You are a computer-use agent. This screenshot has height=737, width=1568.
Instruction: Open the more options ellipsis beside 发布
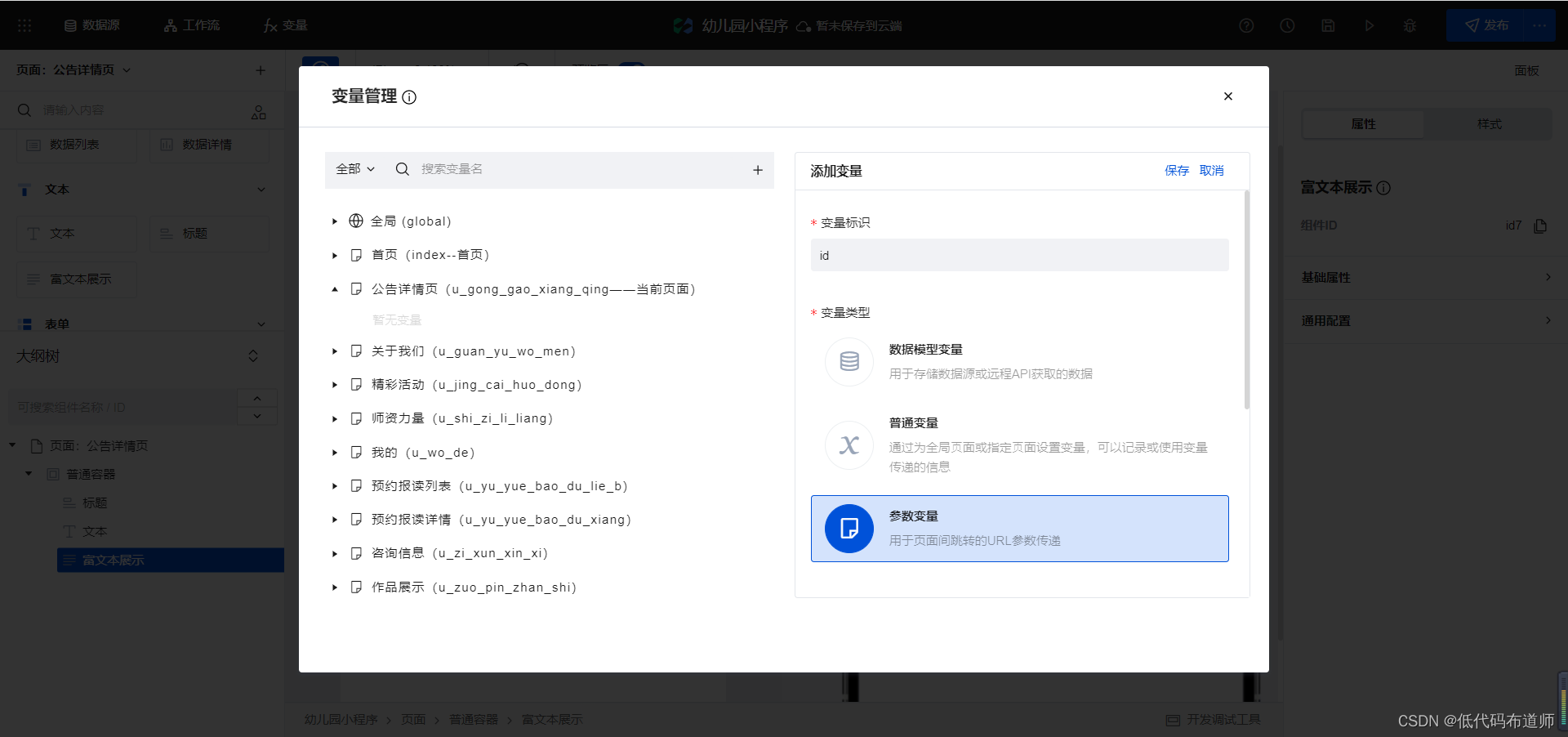[x=1539, y=25]
